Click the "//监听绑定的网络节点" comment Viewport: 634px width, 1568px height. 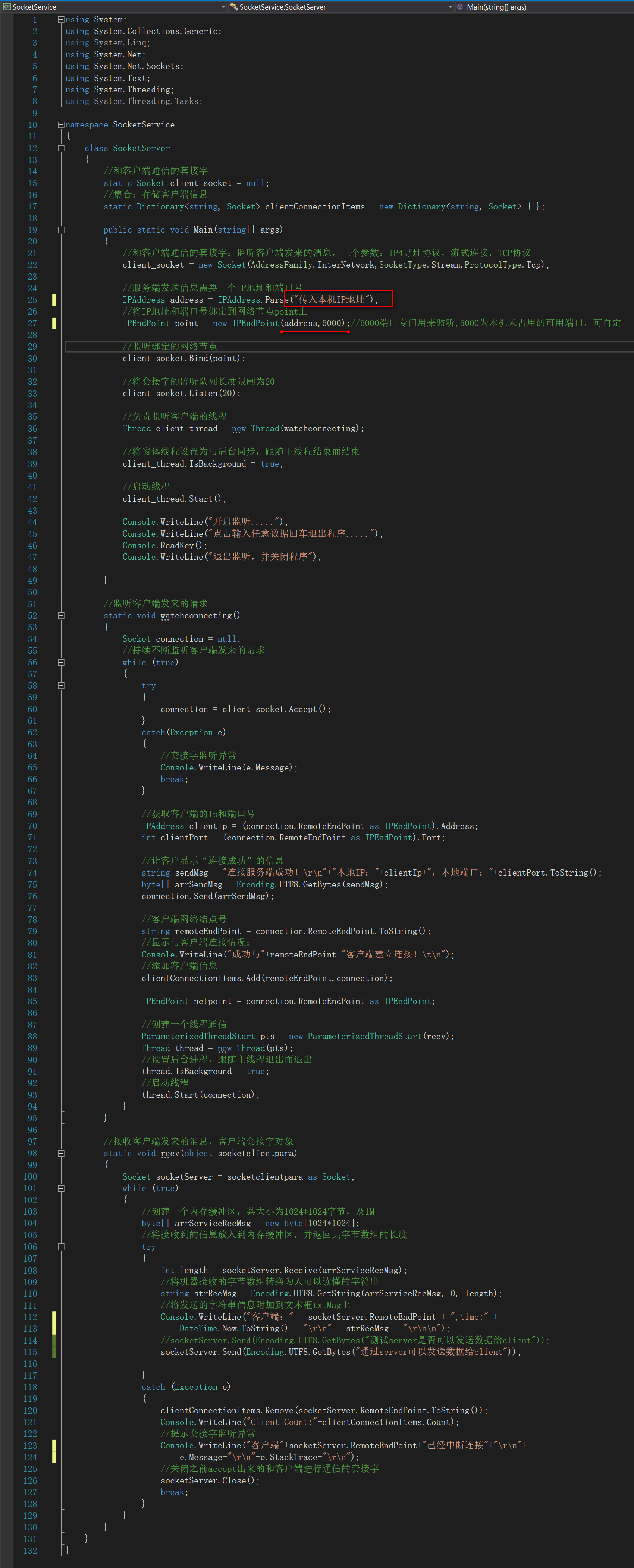tap(170, 346)
